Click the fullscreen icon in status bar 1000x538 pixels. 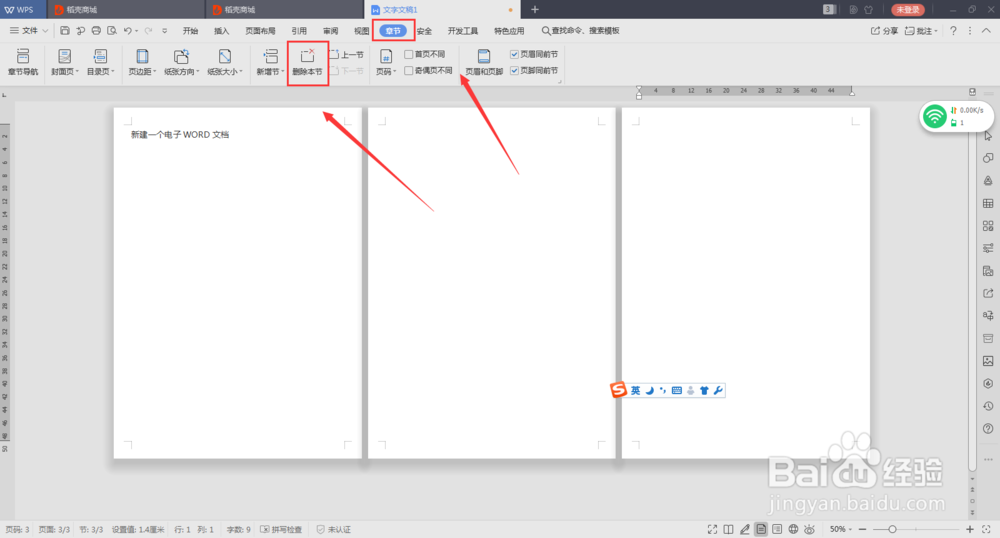pyautogui.click(x=712, y=529)
